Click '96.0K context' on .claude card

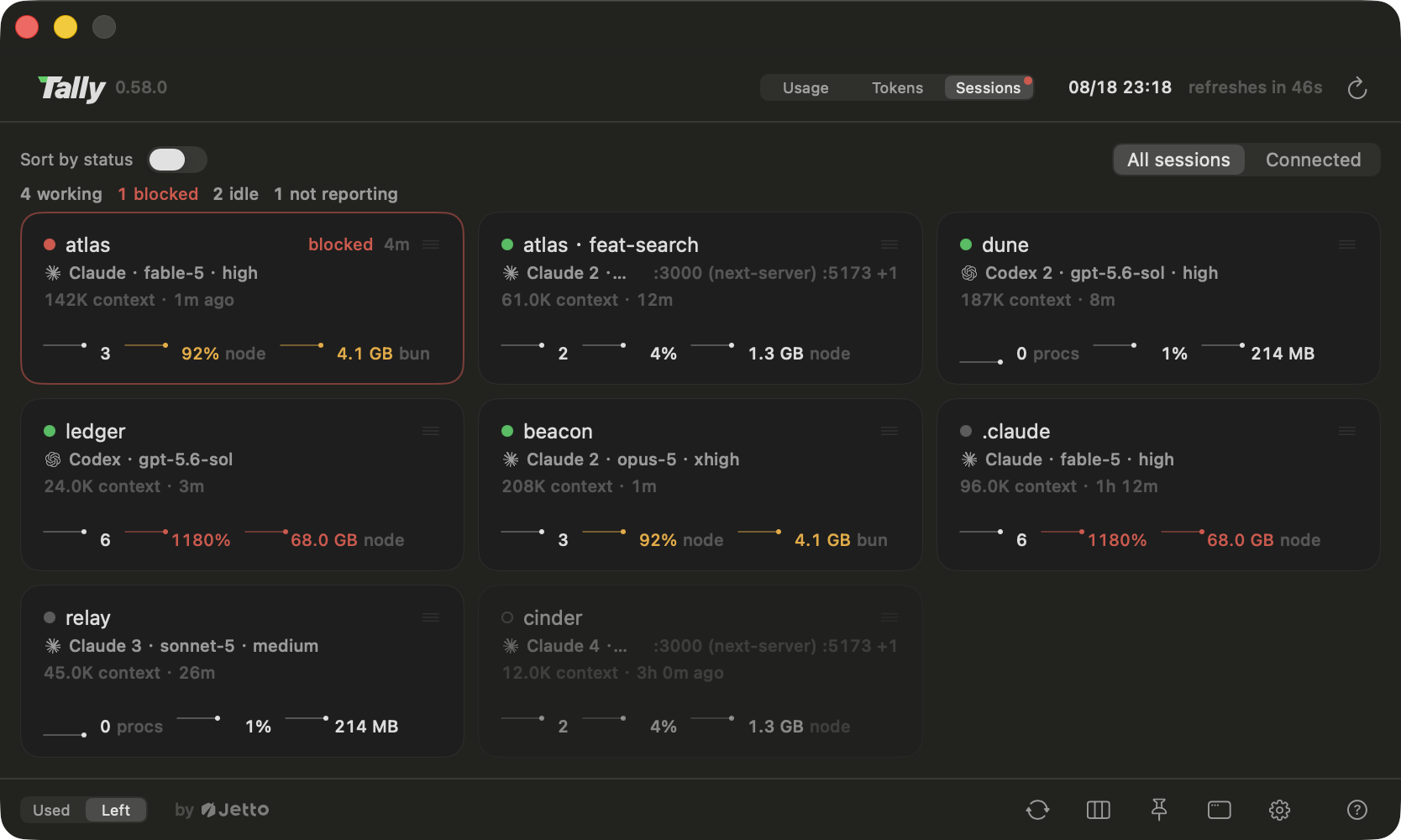click(x=1018, y=486)
